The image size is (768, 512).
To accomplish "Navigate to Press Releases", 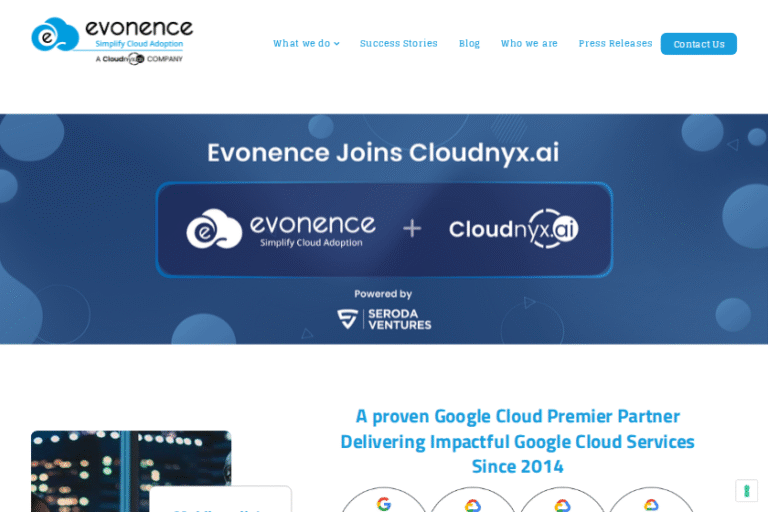I will point(615,44).
